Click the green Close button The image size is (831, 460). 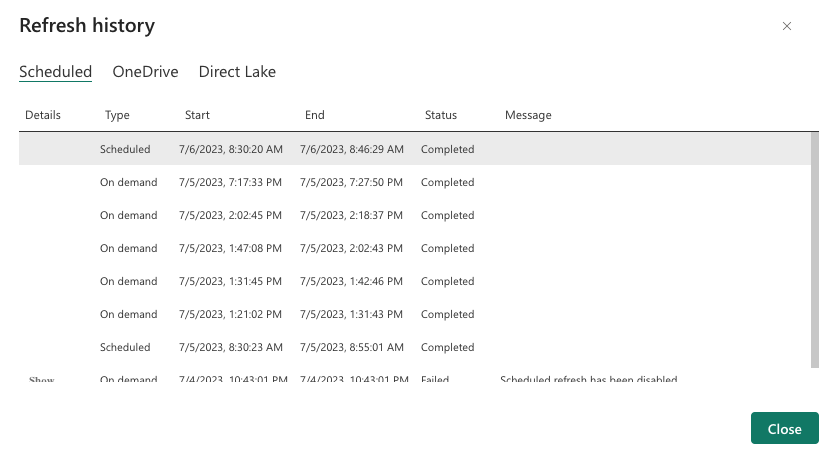tap(784, 429)
